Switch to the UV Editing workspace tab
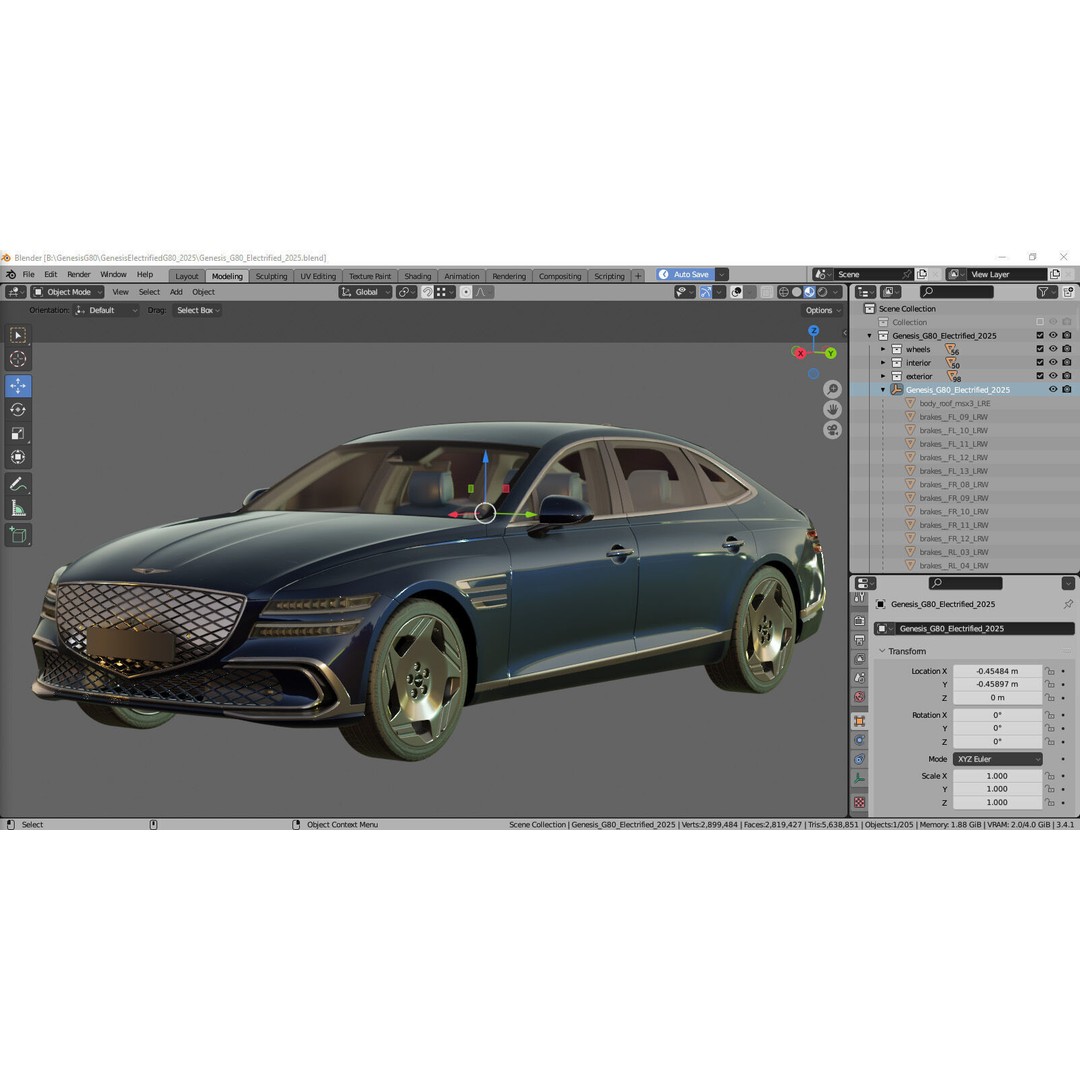The height and width of the screenshot is (1080, 1080). (x=318, y=276)
